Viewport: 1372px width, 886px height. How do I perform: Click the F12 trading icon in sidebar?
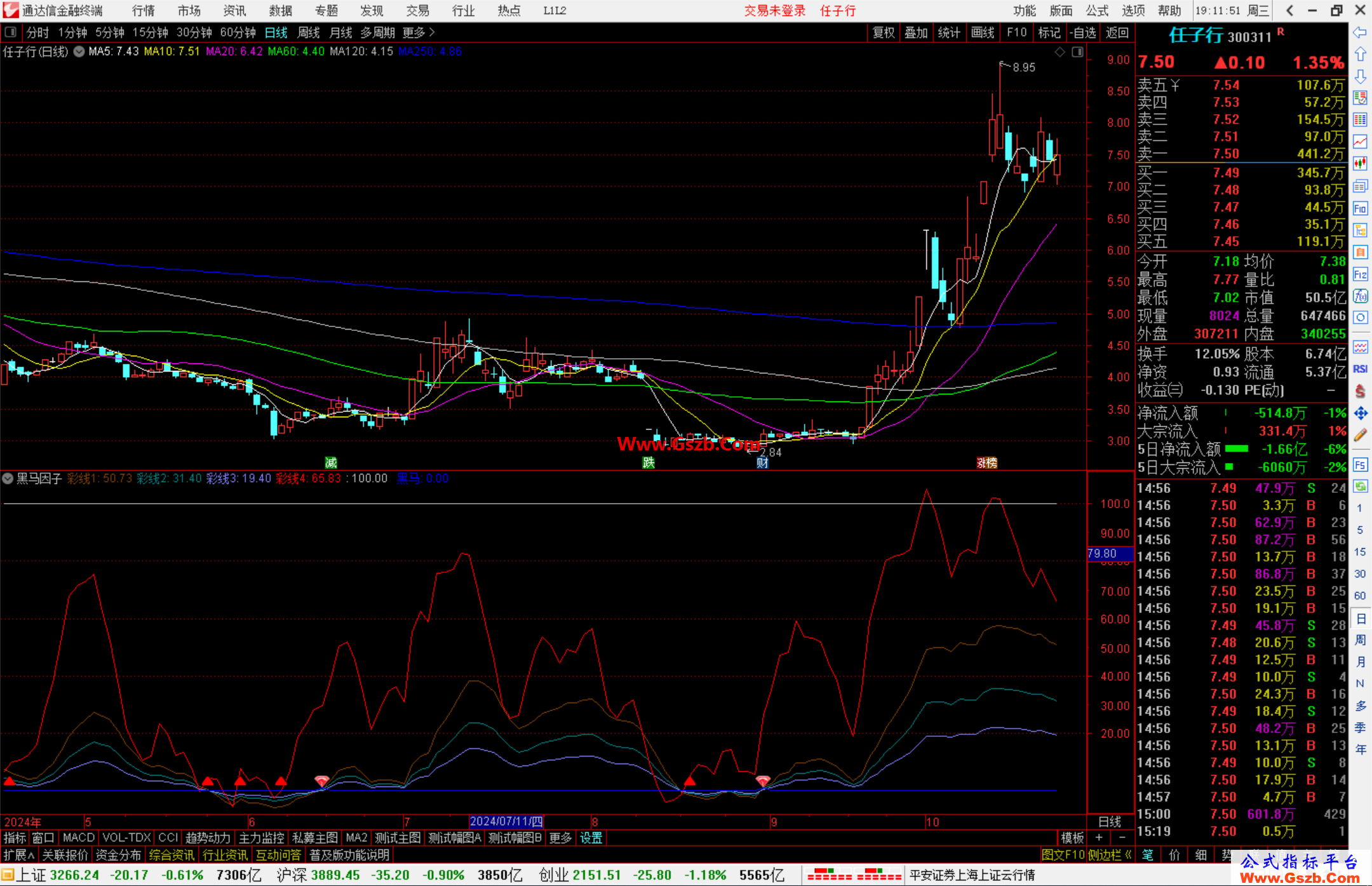[x=1360, y=274]
